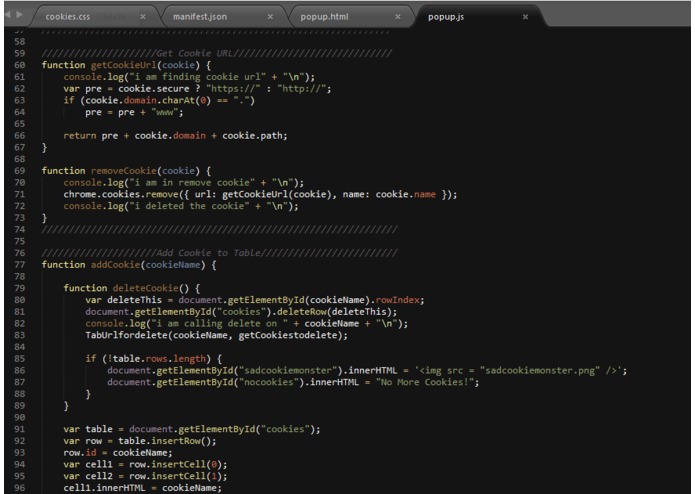Click "i deleted the cookie" string
Screen dimensions: 695x494
pyautogui.click(x=189, y=206)
